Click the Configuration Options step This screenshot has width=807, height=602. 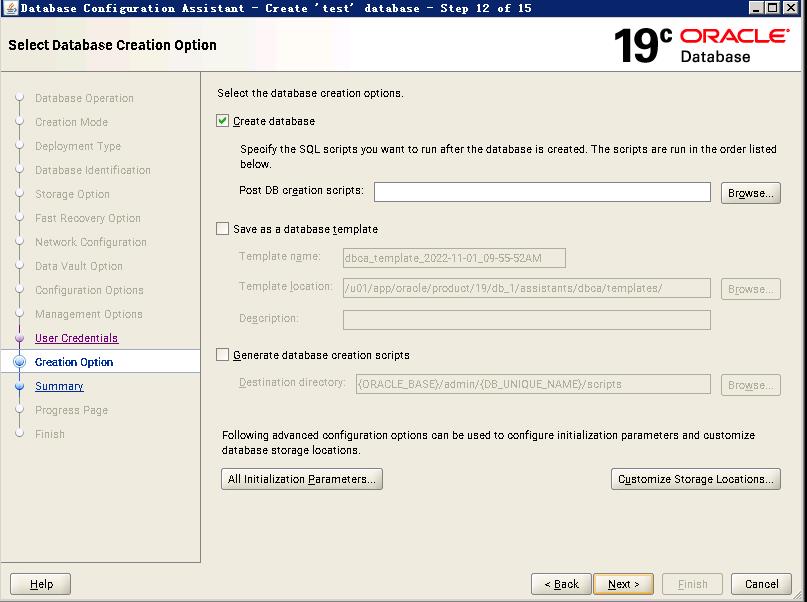[x=89, y=290]
